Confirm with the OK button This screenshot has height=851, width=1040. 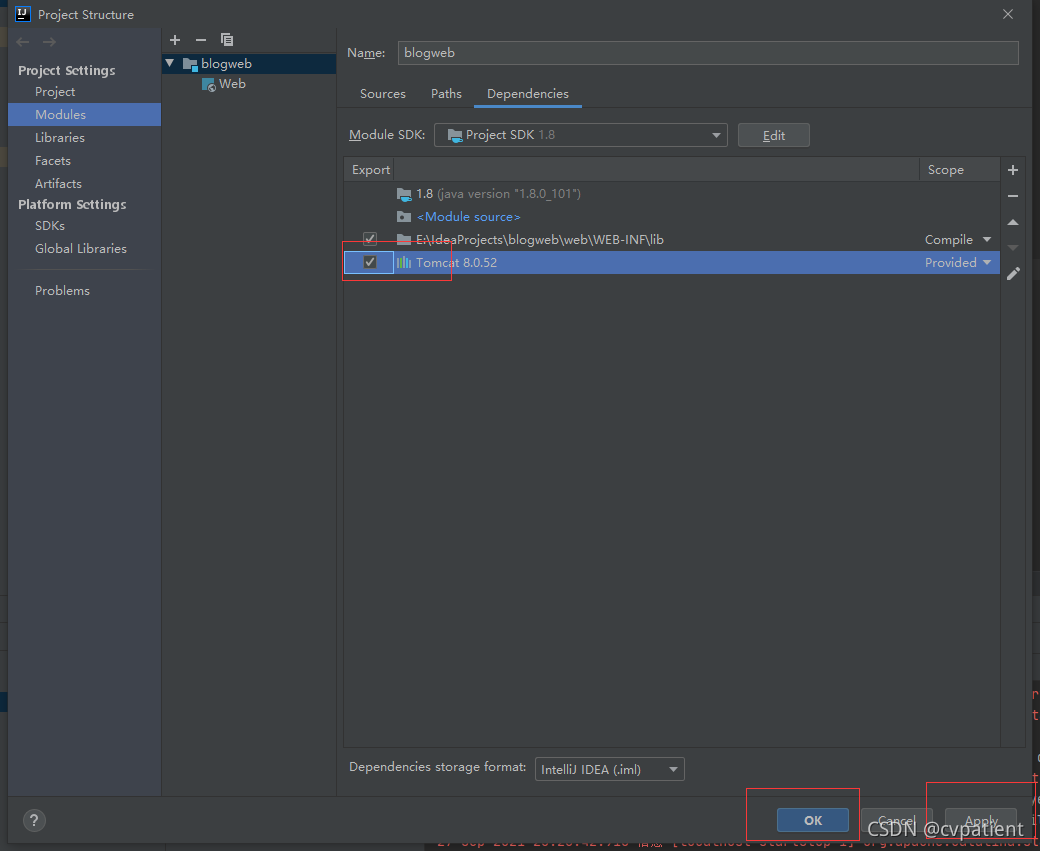coord(812,820)
